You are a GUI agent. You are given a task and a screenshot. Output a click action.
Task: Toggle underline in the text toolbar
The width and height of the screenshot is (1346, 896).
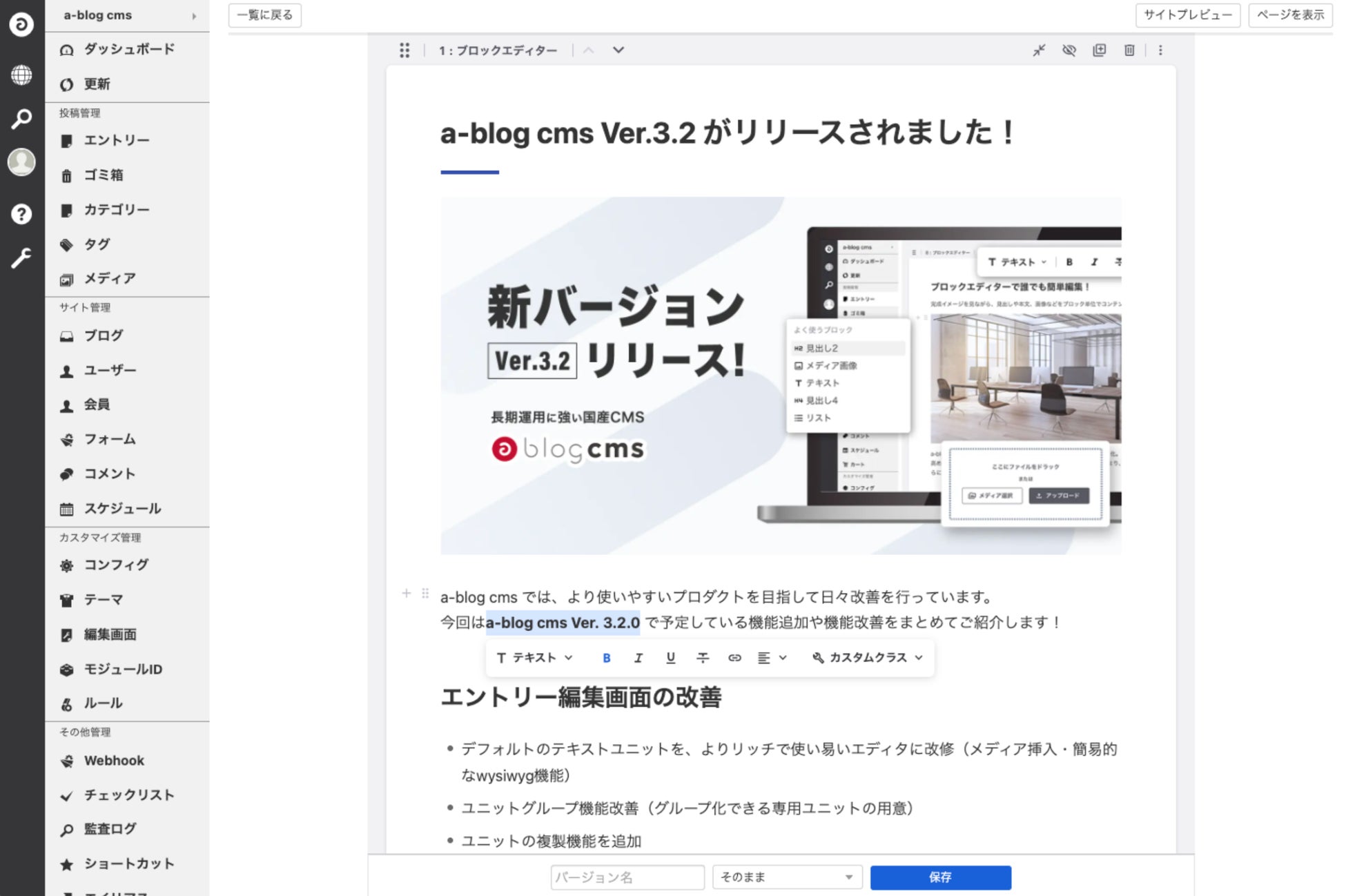pyautogui.click(x=670, y=658)
